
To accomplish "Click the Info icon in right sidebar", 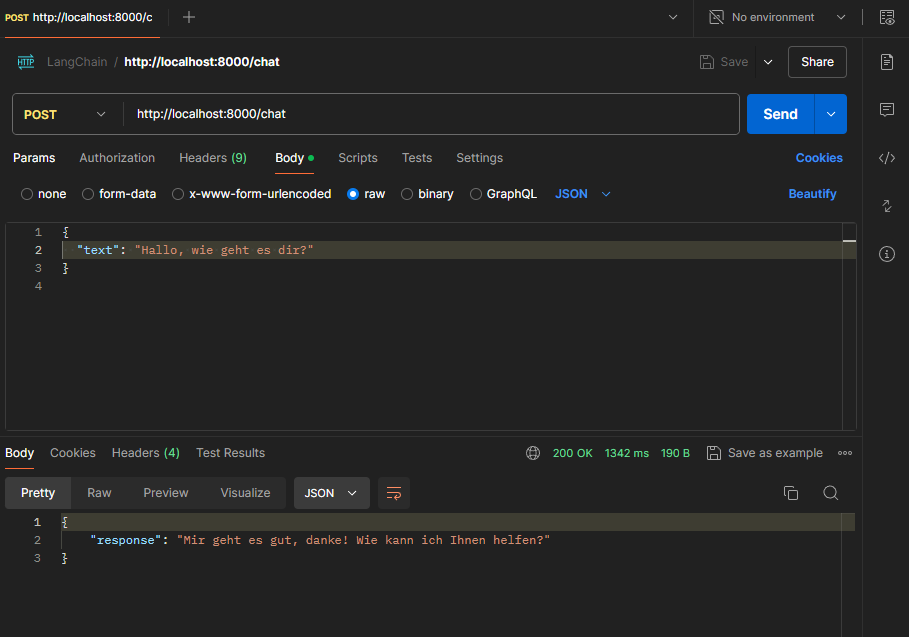I will tap(886, 254).
